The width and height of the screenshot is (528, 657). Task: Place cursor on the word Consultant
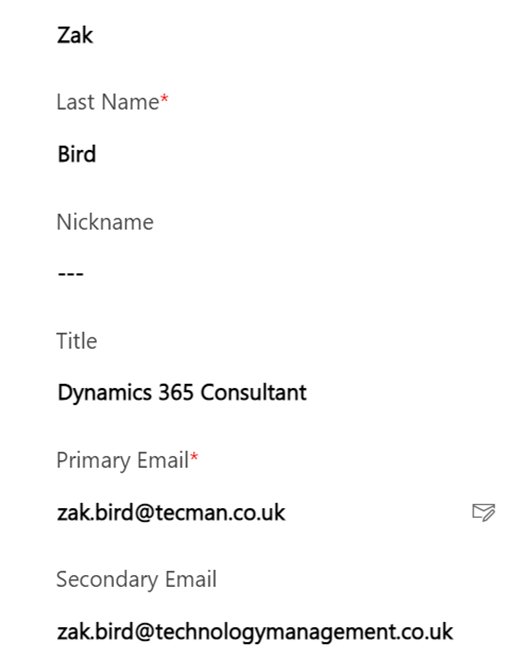[254, 393]
